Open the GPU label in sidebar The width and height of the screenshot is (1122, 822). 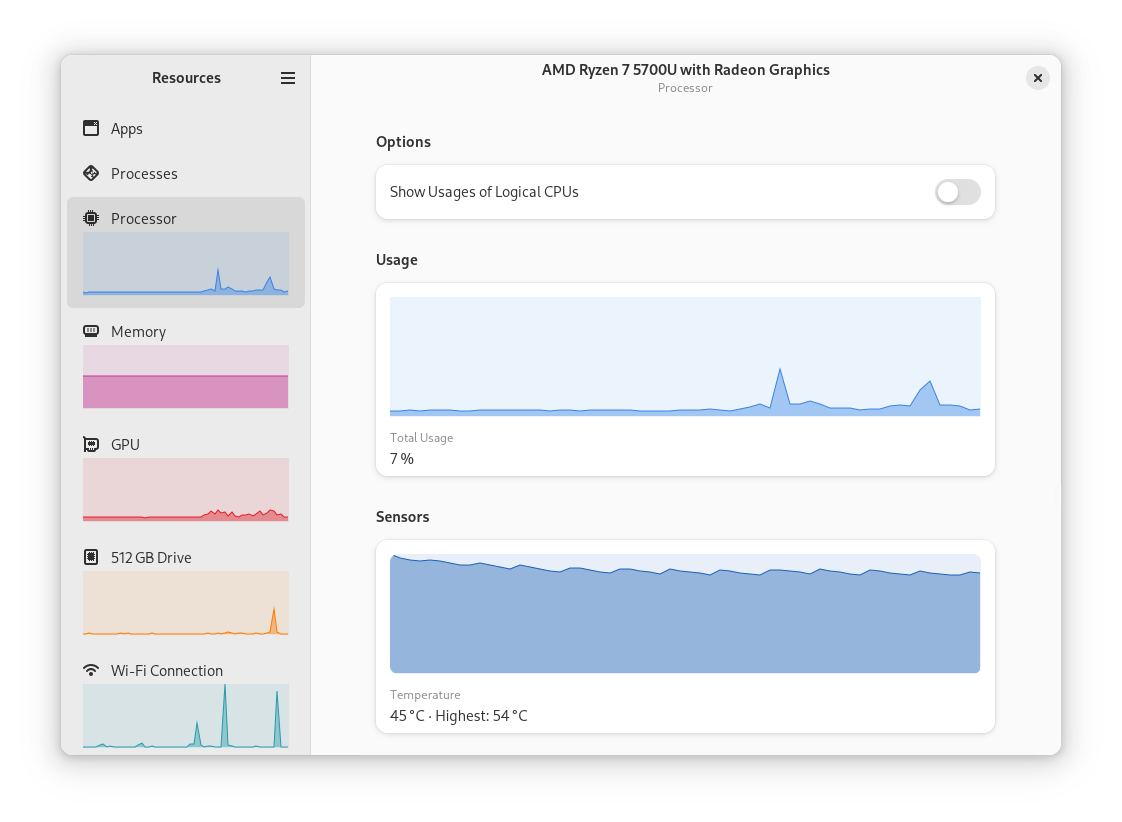pyautogui.click(x=125, y=444)
